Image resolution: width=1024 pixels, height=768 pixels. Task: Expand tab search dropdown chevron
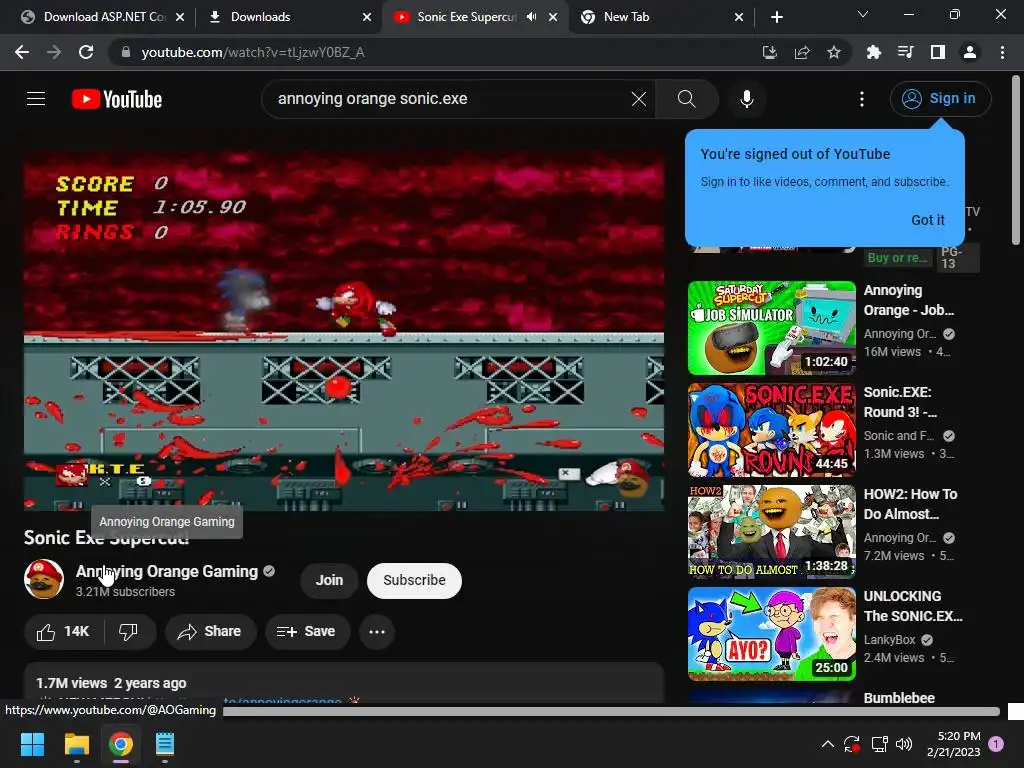click(x=863, y=14)
